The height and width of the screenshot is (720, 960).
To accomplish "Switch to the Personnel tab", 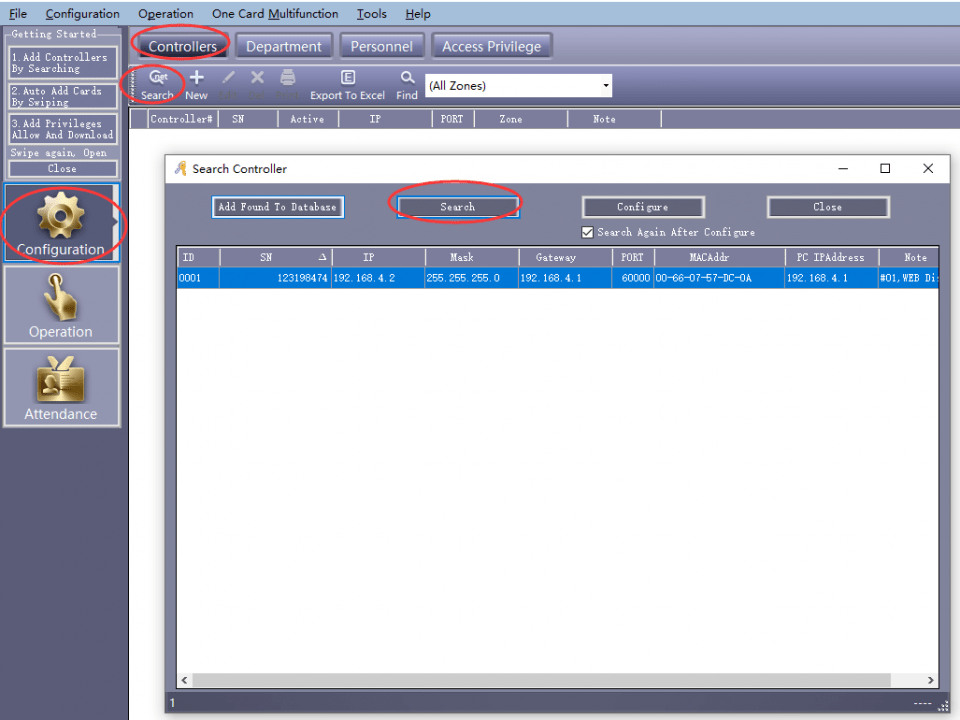I will pos(381,46).
